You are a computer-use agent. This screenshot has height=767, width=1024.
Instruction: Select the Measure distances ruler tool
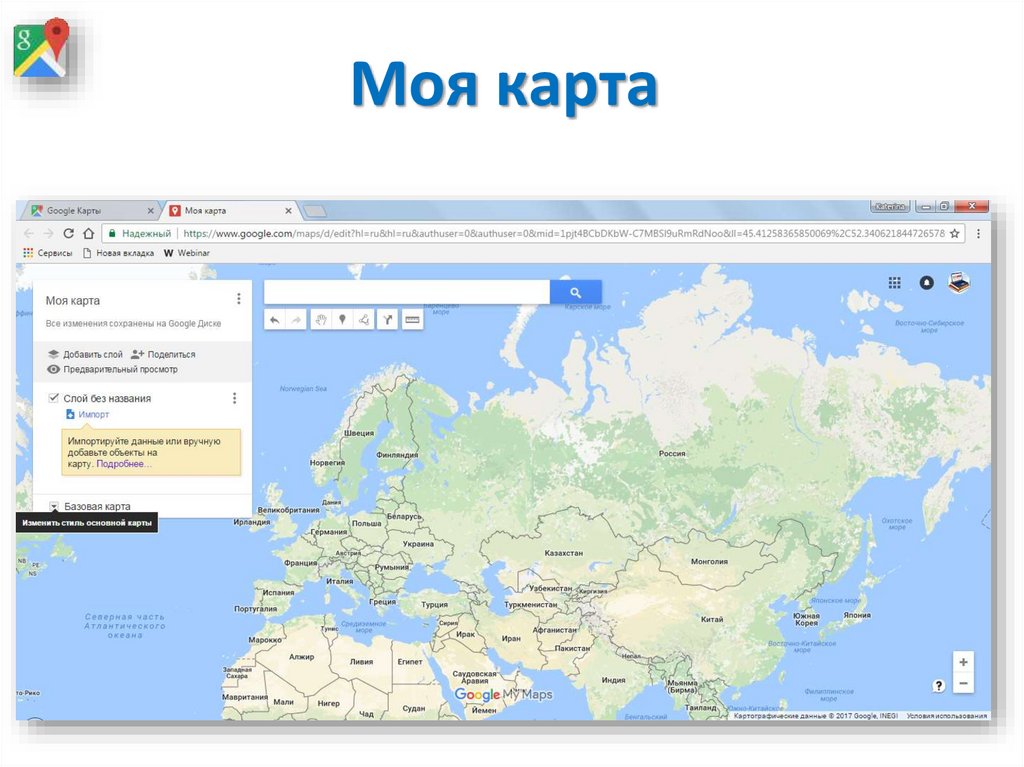pos(412,319)
